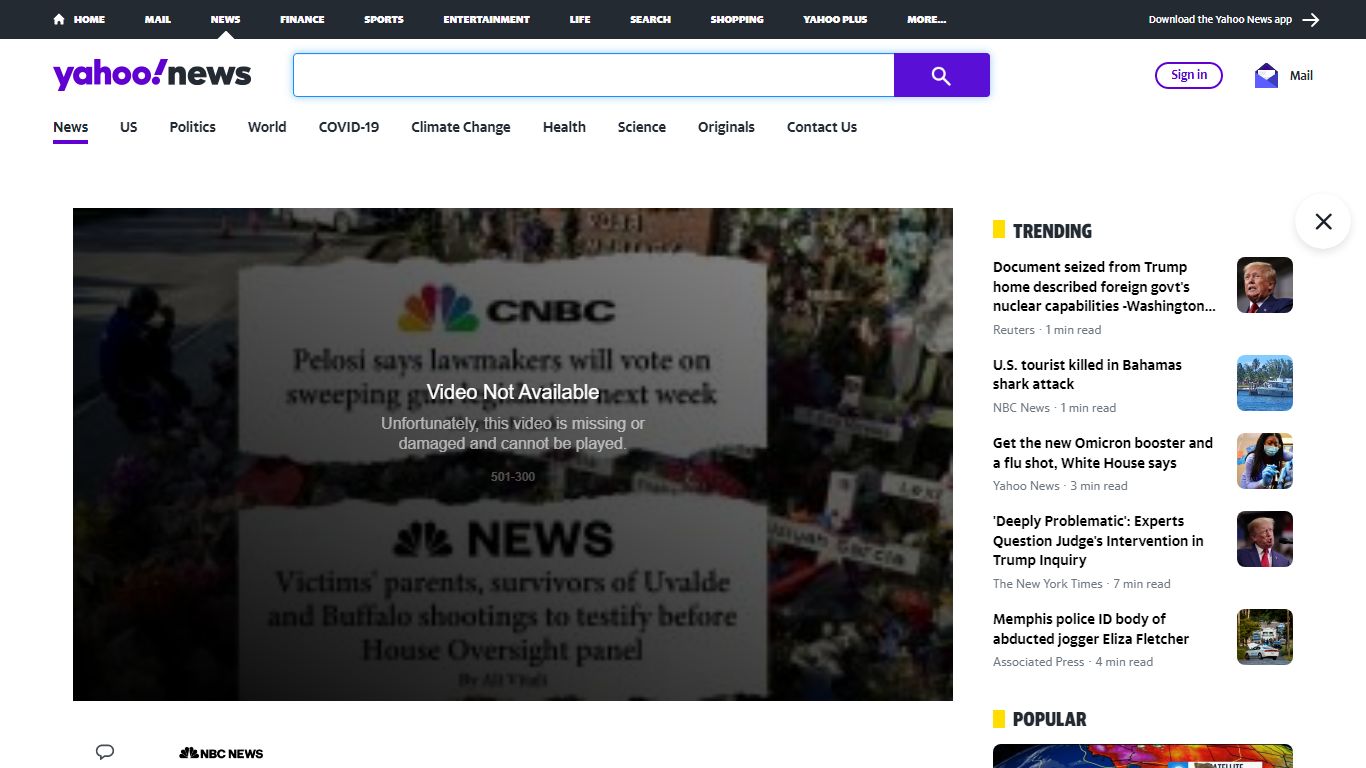Click the Memphis police story thumbnail

point(1265,637)
